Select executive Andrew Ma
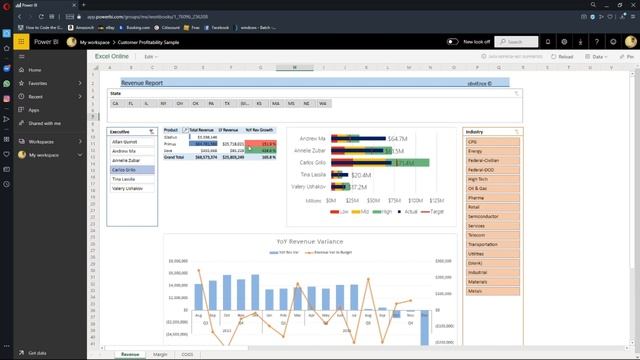 [x=132, y=151]
